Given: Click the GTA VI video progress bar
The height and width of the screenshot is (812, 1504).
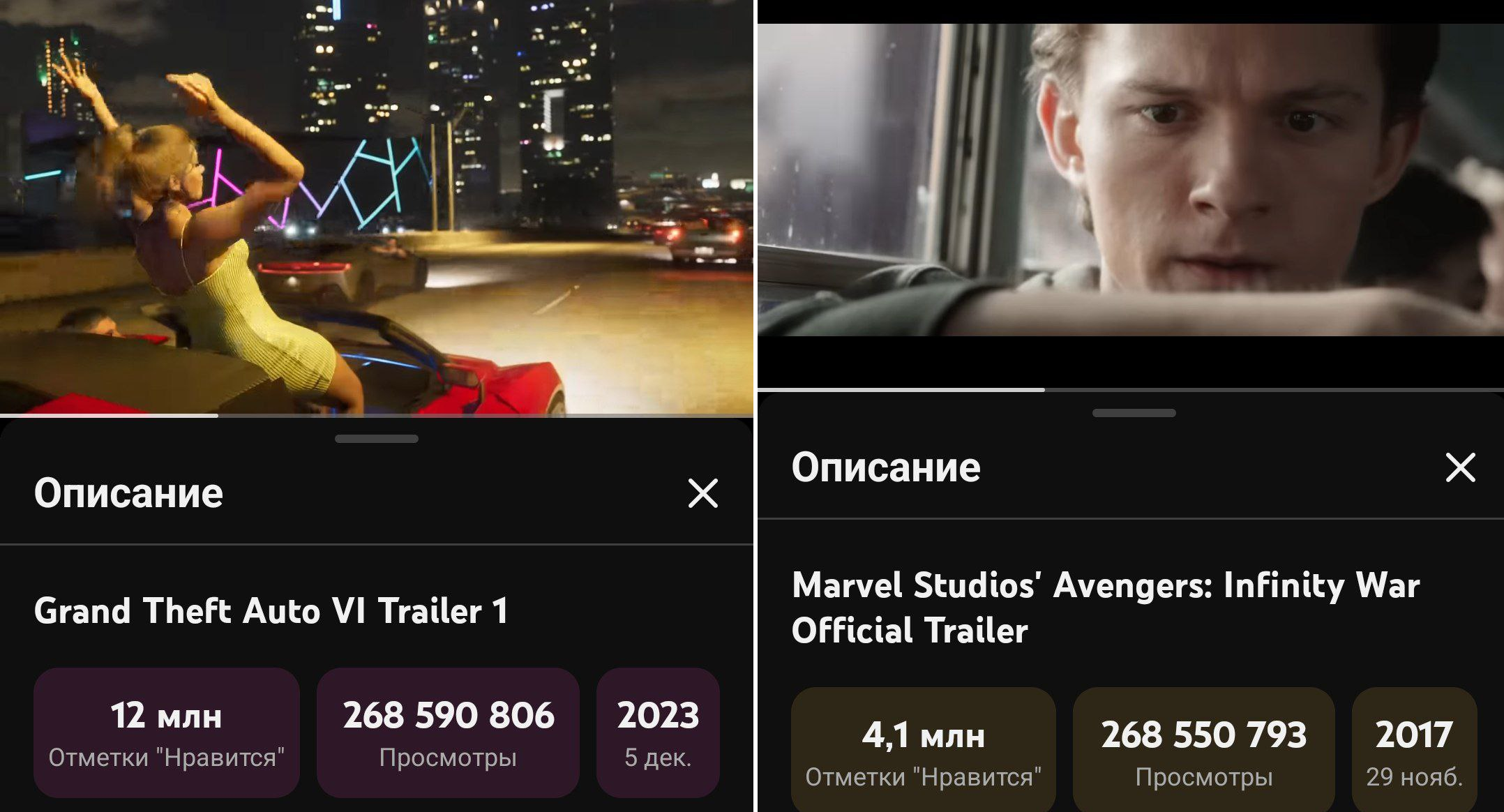Looking at the screenshot, I should click(x=377, y=416).
